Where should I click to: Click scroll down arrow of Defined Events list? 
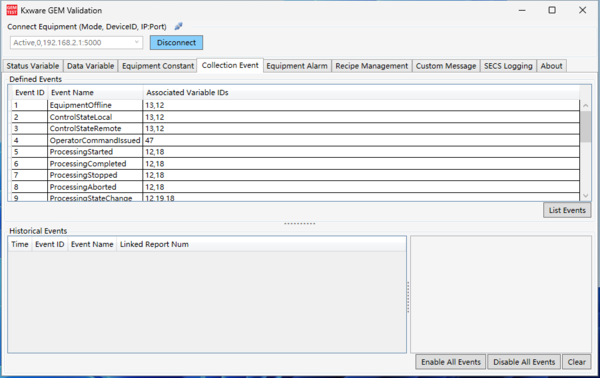(x=585, y=196)
